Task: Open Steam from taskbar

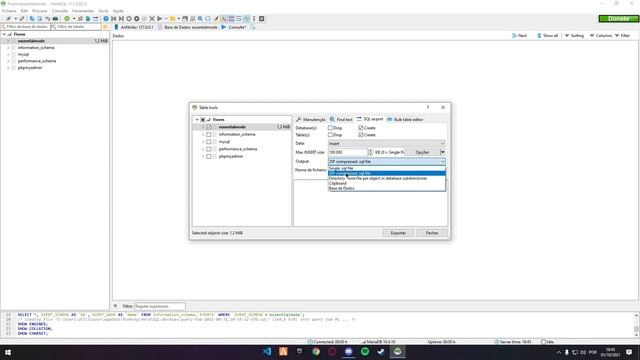Action: pos(381,351)
